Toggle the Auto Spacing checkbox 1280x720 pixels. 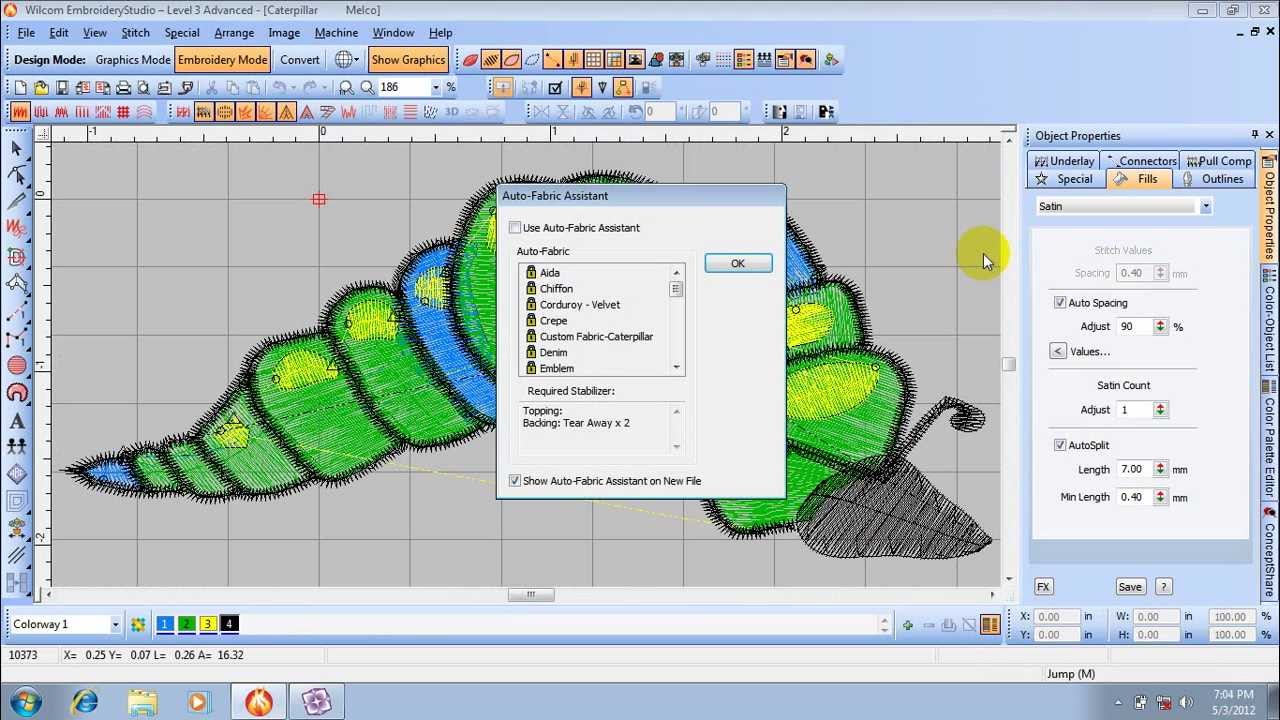(x=1060, y=303)
